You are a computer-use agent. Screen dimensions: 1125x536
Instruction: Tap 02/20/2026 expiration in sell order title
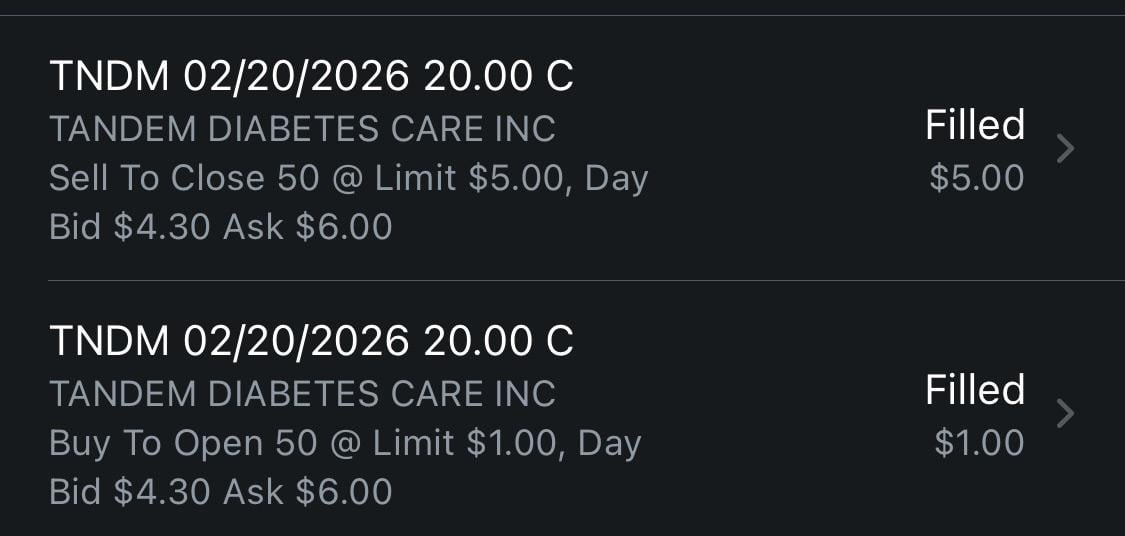pyautogui.click(x=297, y=77)
